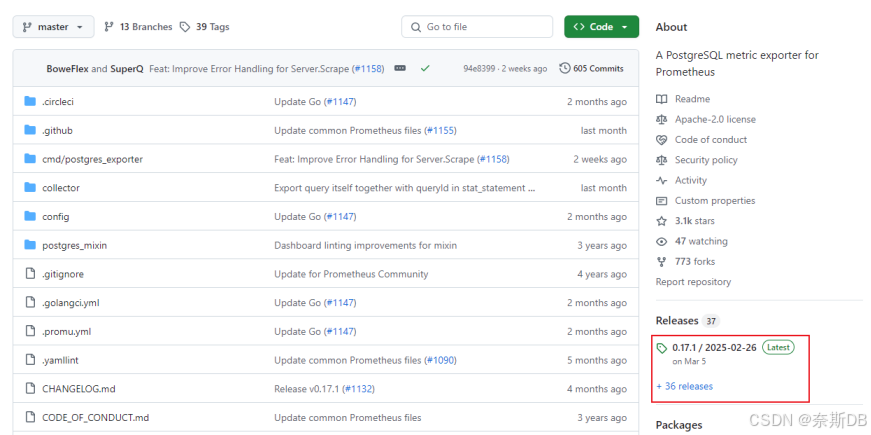Image resolution: width=871 pixels, height=435 pixels.
Task: Open the Releases 37 heading
Action: pos(688,321)
